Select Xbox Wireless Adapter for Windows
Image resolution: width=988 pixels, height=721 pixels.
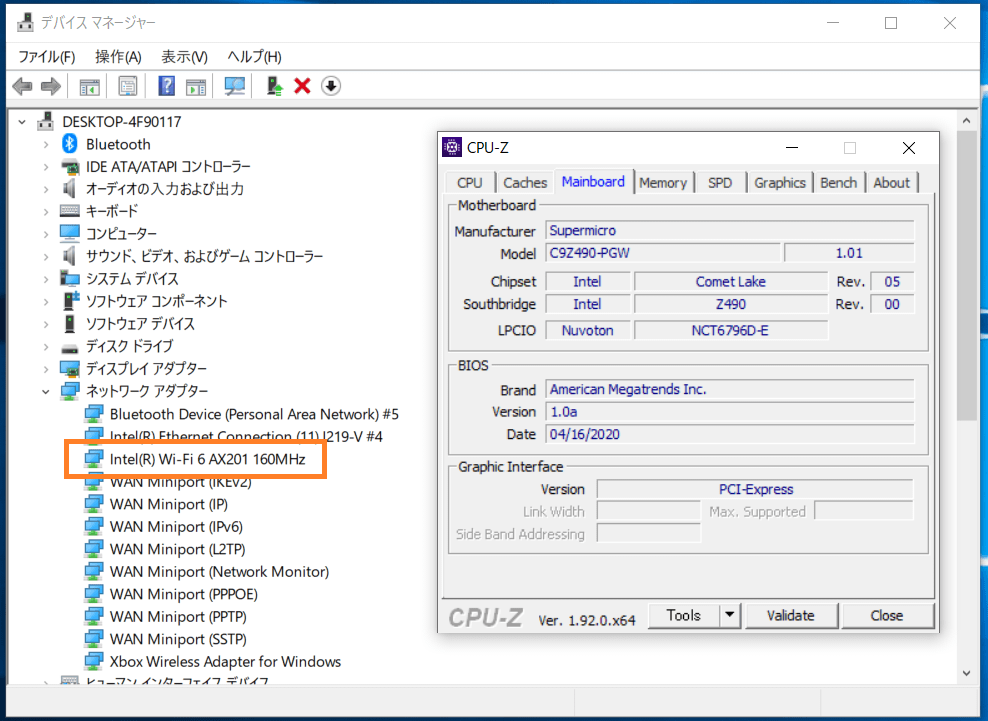click(225, 661)
